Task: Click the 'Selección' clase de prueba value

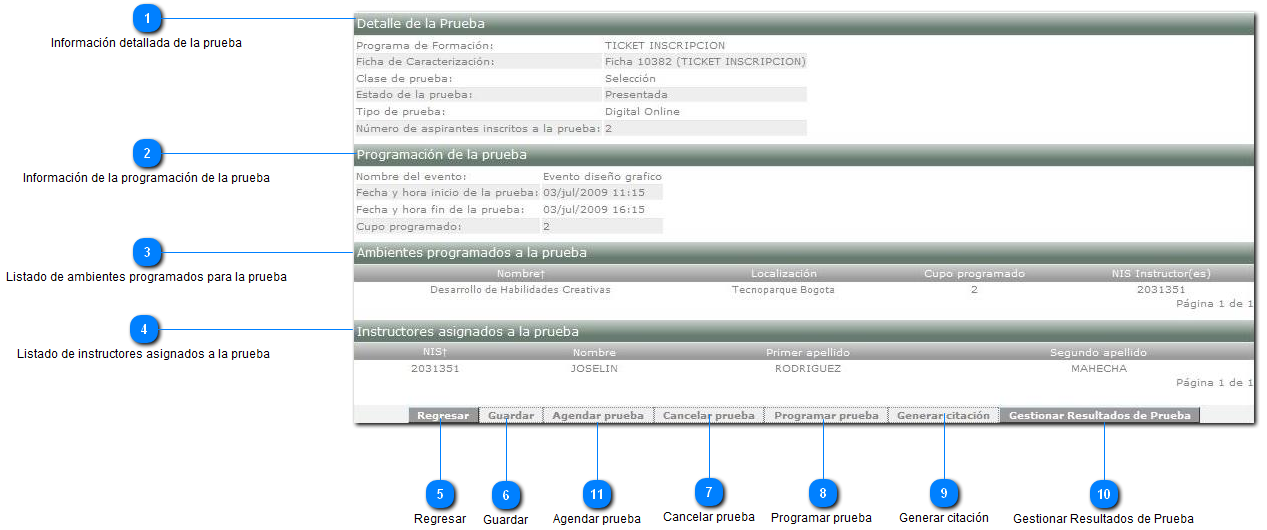Action: pos(630,79)
